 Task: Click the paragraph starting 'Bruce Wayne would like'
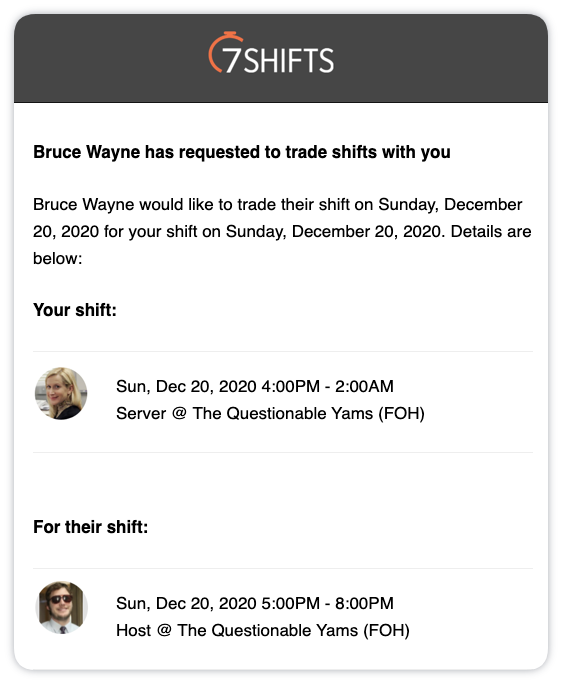point(282,232)
